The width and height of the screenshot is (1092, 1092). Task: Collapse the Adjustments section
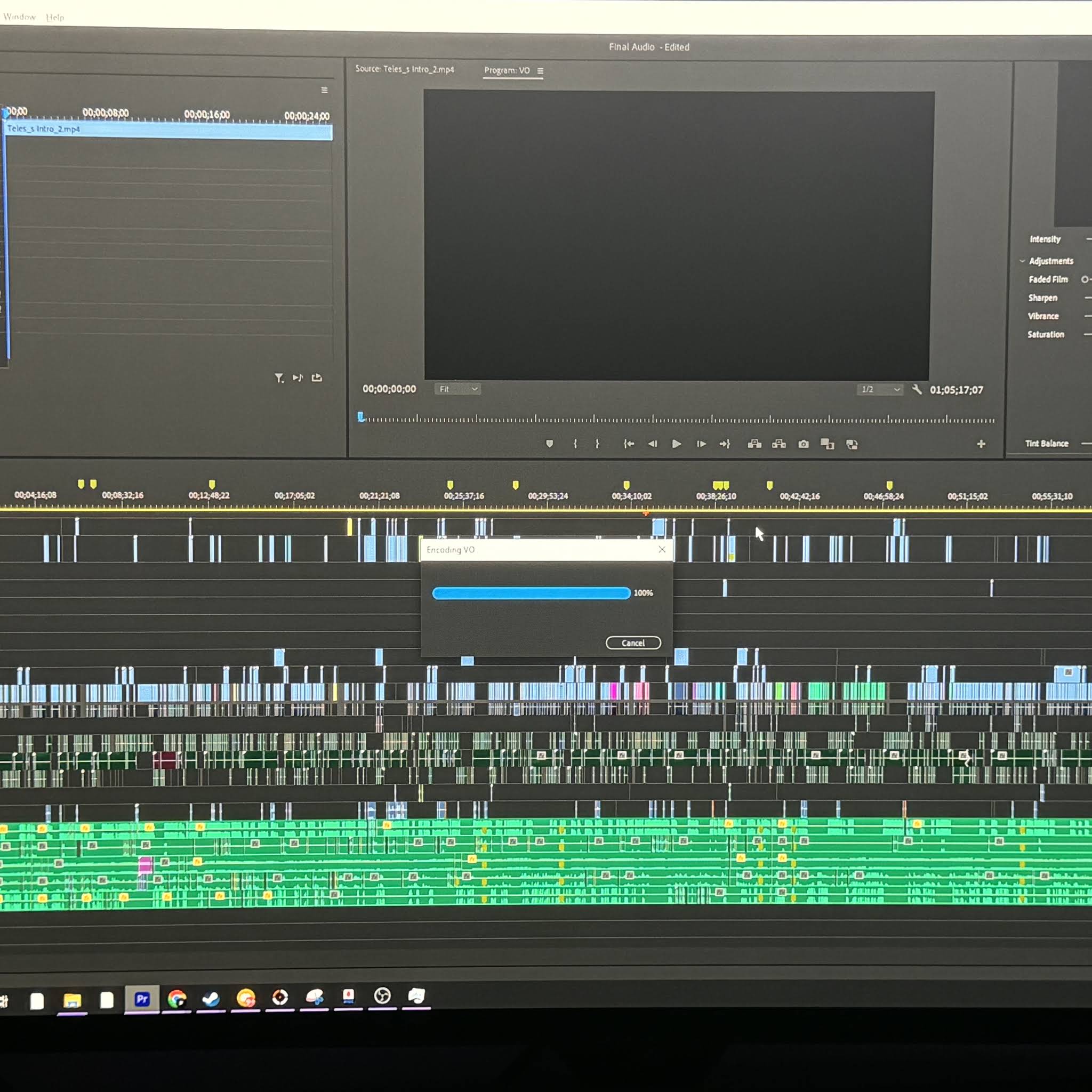1022,261
